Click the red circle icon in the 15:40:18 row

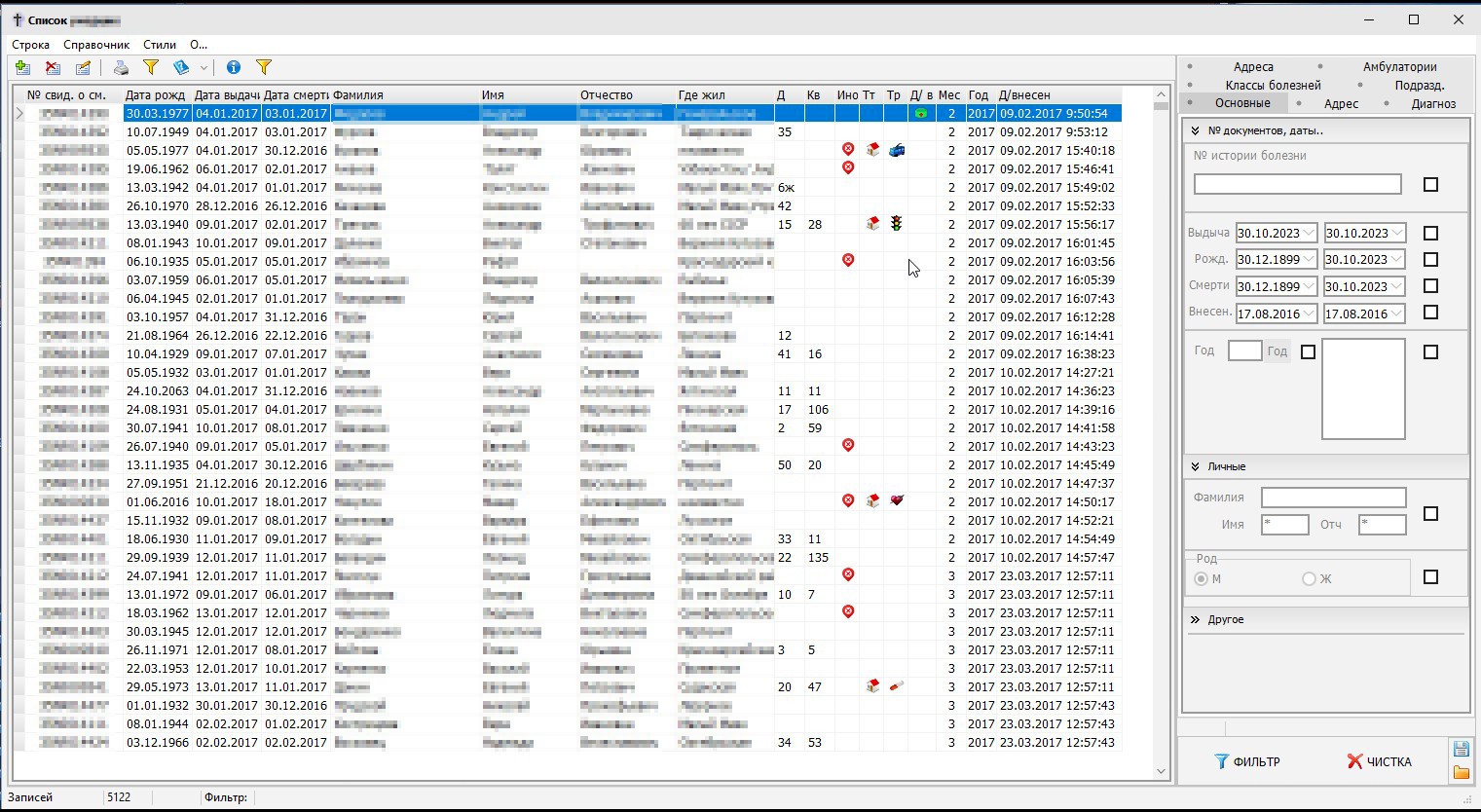848,149
